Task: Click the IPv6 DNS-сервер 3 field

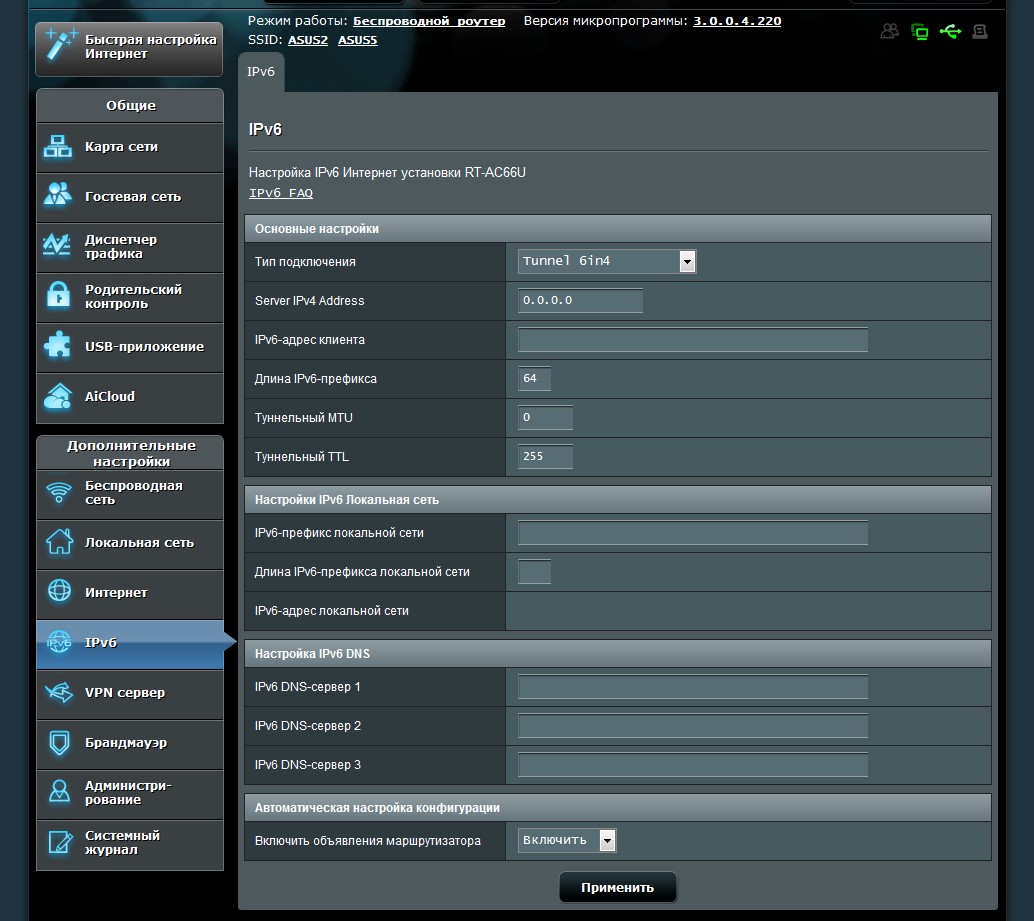Action: [693, 765]
